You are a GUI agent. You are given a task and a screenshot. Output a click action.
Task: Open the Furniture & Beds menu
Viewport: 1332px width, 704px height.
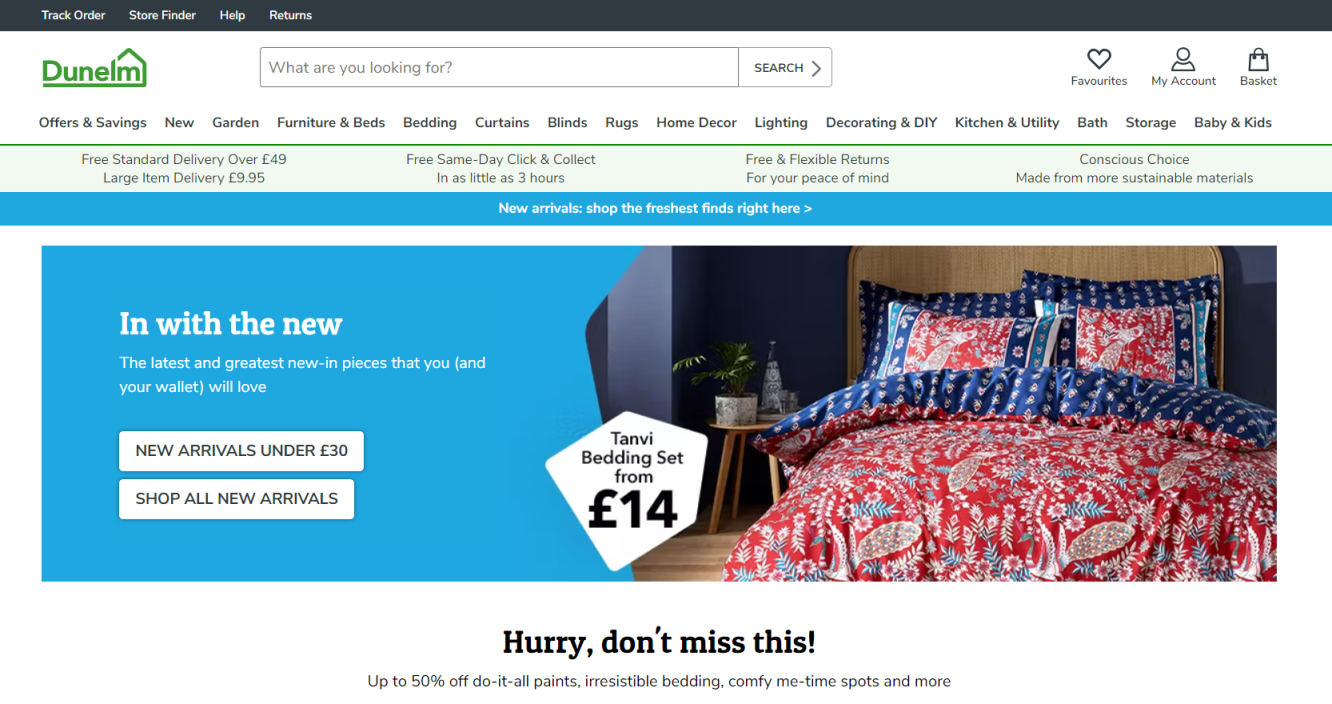[x=331, y=122]
